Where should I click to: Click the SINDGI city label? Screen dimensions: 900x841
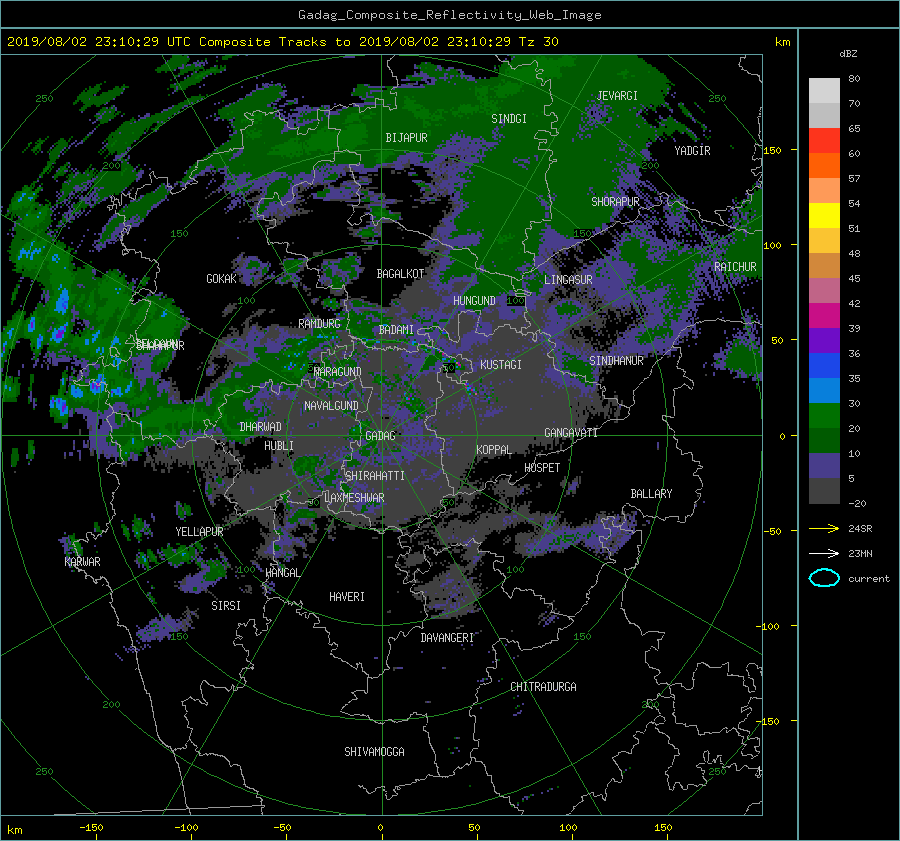(x=509, y=119)
